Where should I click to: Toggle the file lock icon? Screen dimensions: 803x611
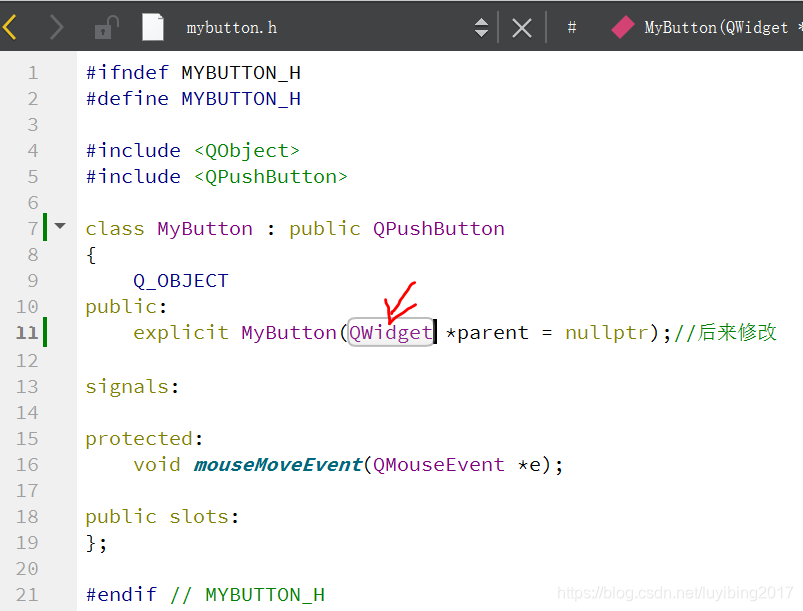click(x=107, y=27)
